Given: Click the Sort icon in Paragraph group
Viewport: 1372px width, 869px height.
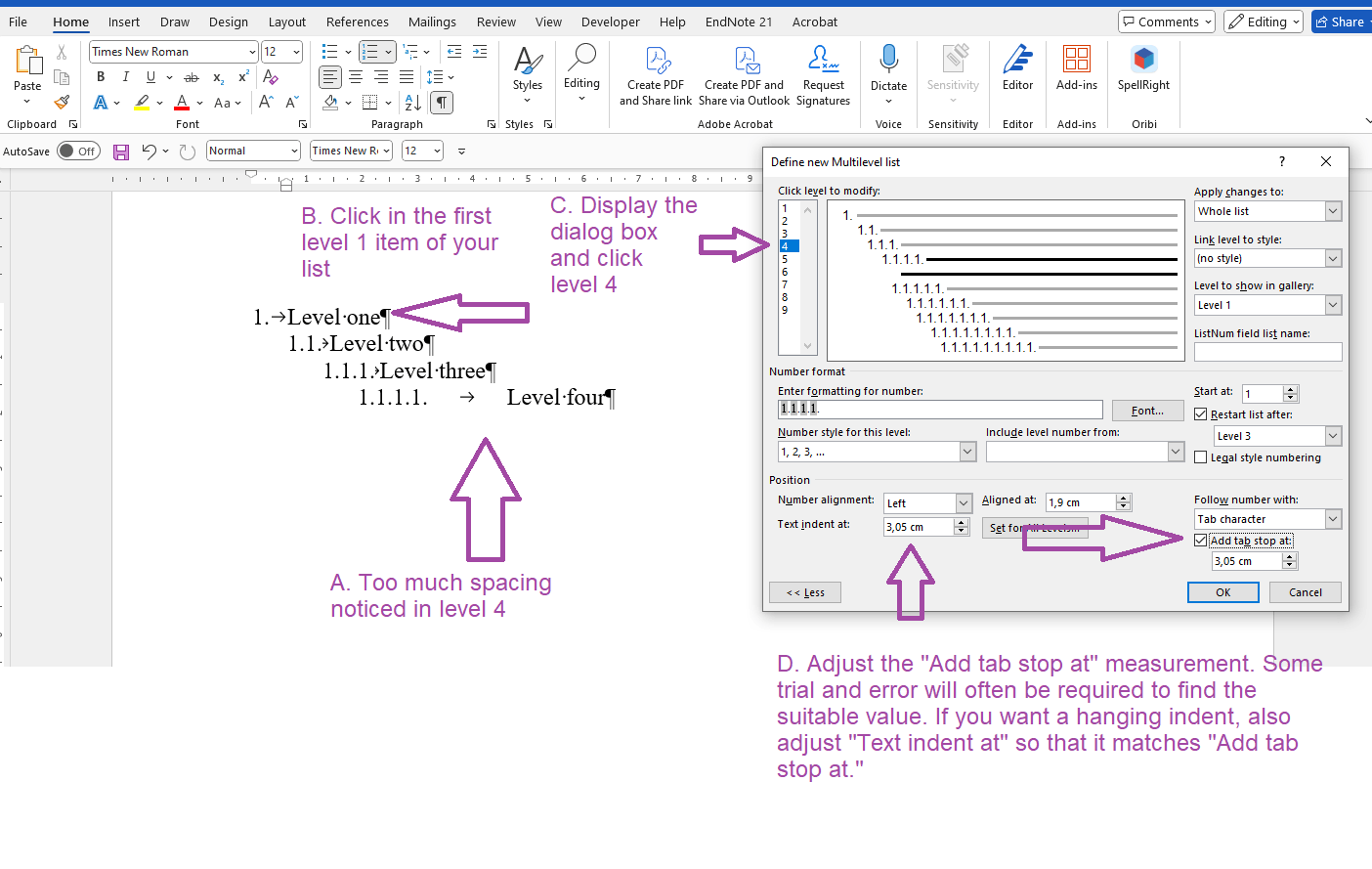Looking at the screenshot, I should coord(413,102).
